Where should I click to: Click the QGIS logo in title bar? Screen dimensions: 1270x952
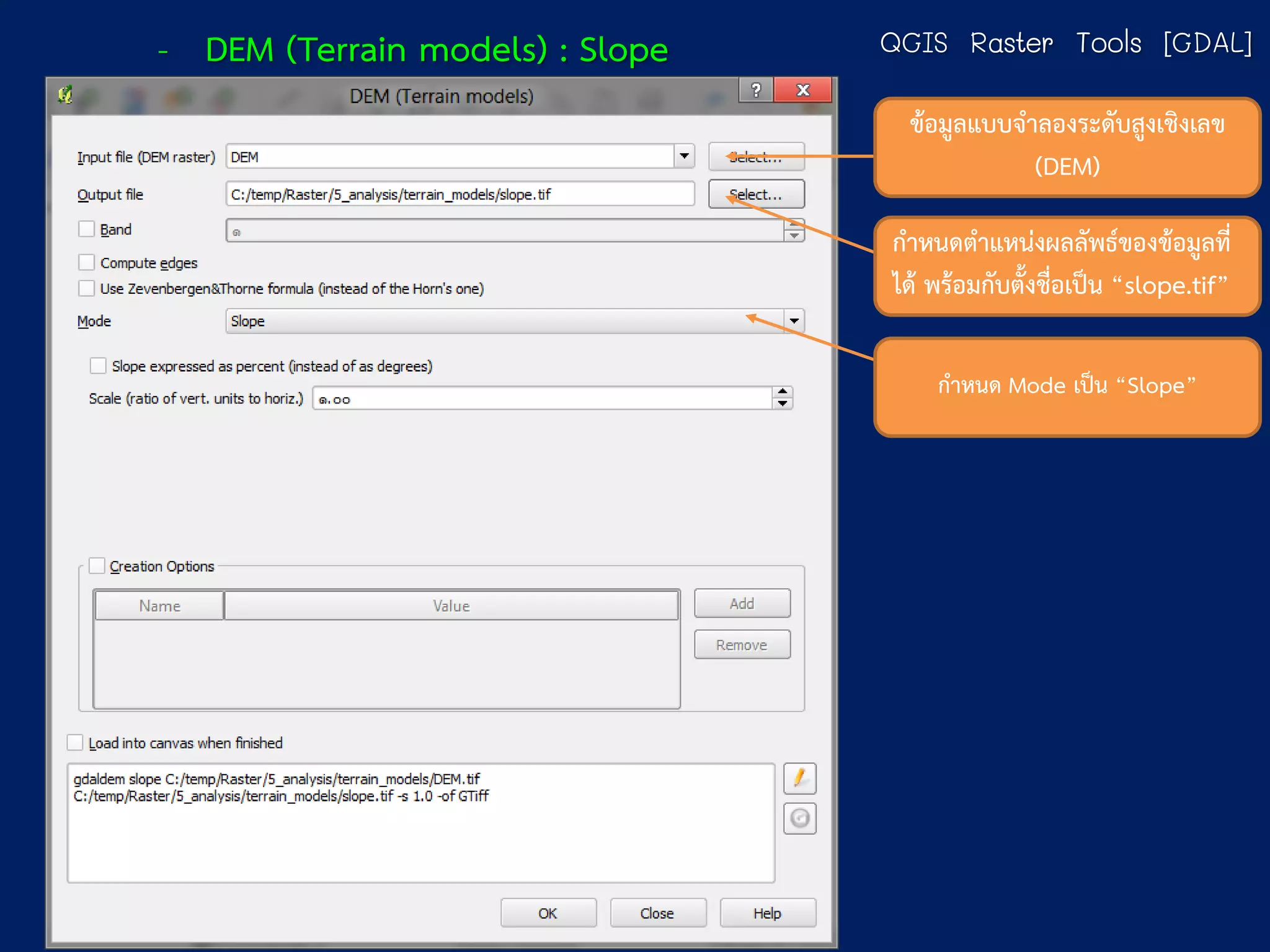[65, 95]
